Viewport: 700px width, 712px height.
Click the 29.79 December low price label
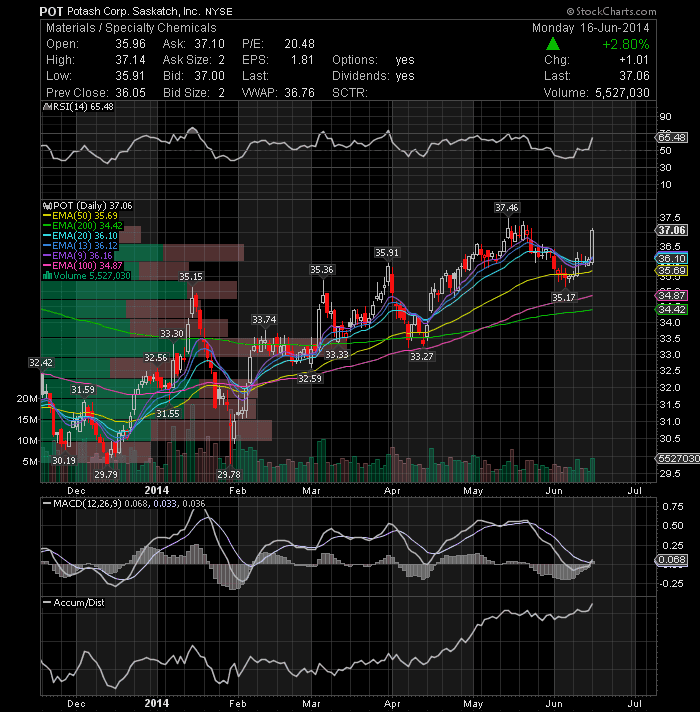point(106,475)
